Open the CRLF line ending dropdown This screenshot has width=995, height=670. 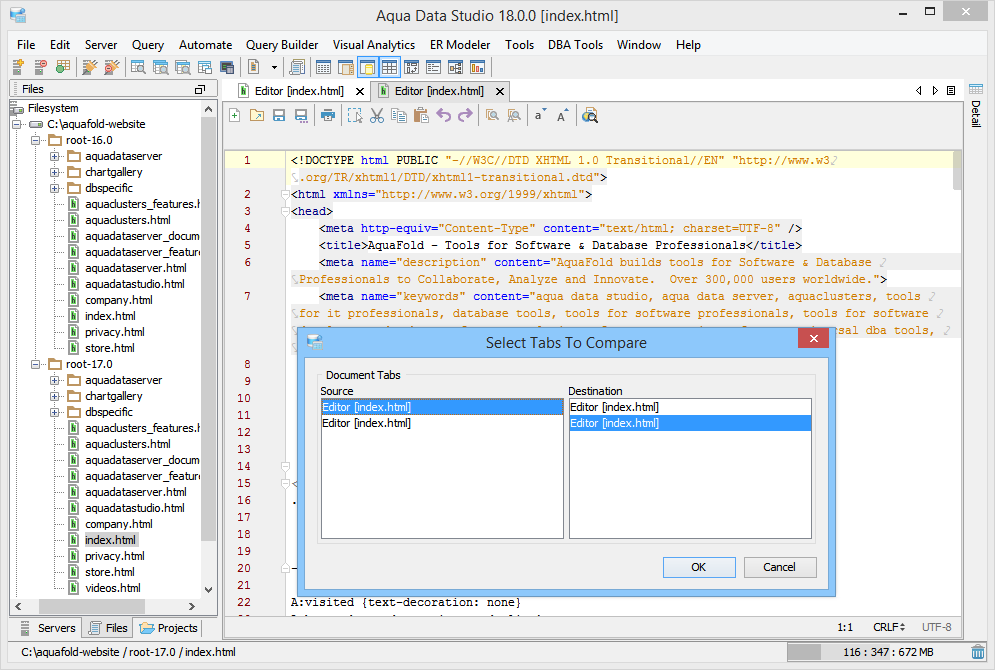pyautogui.click(x=889, y=627)
